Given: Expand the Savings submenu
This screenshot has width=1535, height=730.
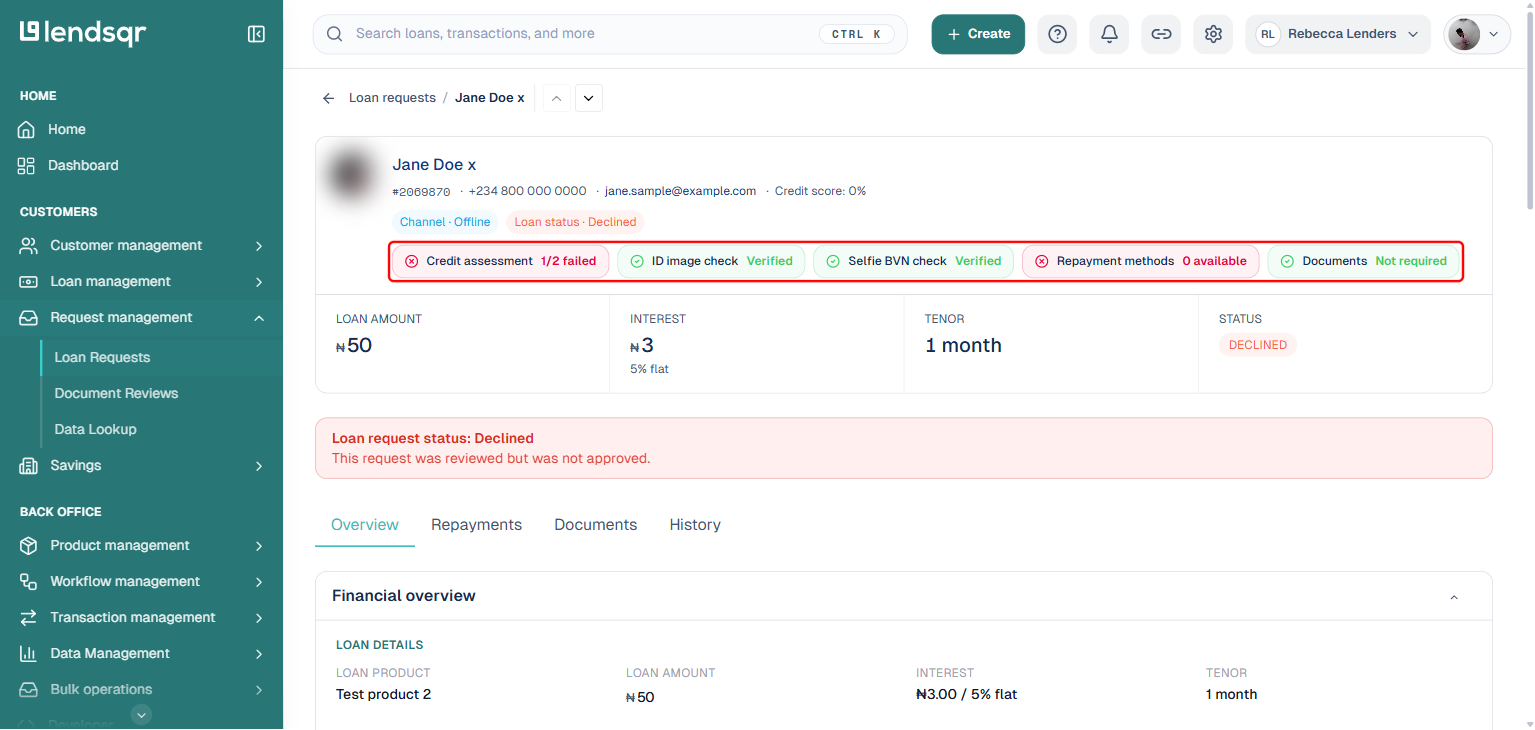Looking at the screenshot, I should [259, 465].
